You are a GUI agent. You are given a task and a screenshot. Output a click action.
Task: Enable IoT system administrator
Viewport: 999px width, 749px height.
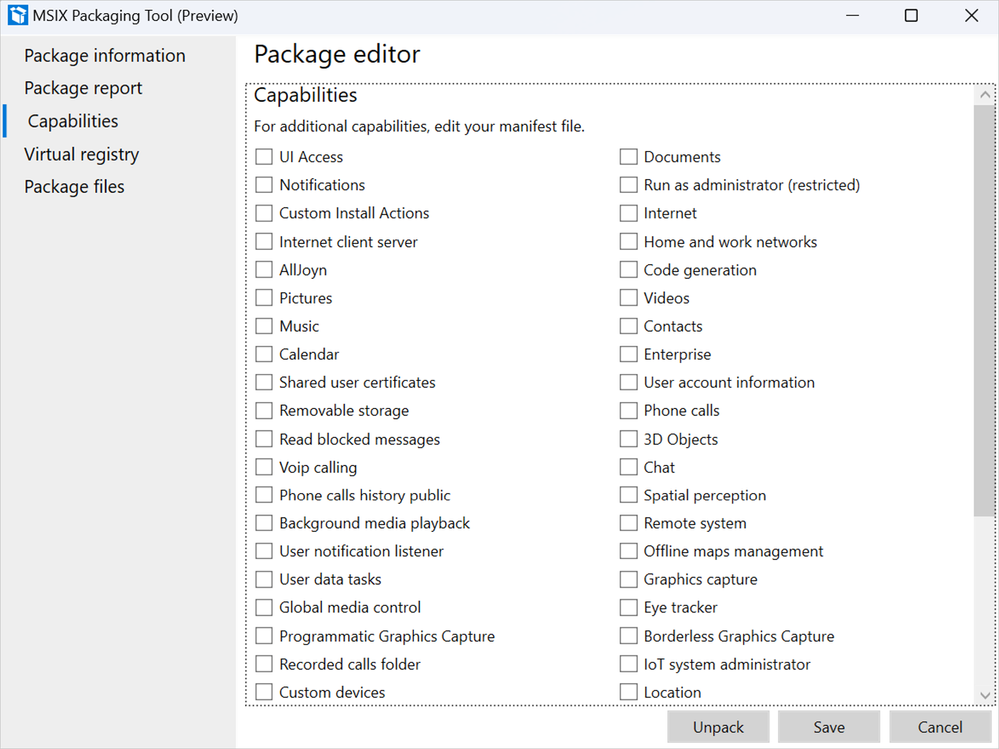click(x=628, y=664)
